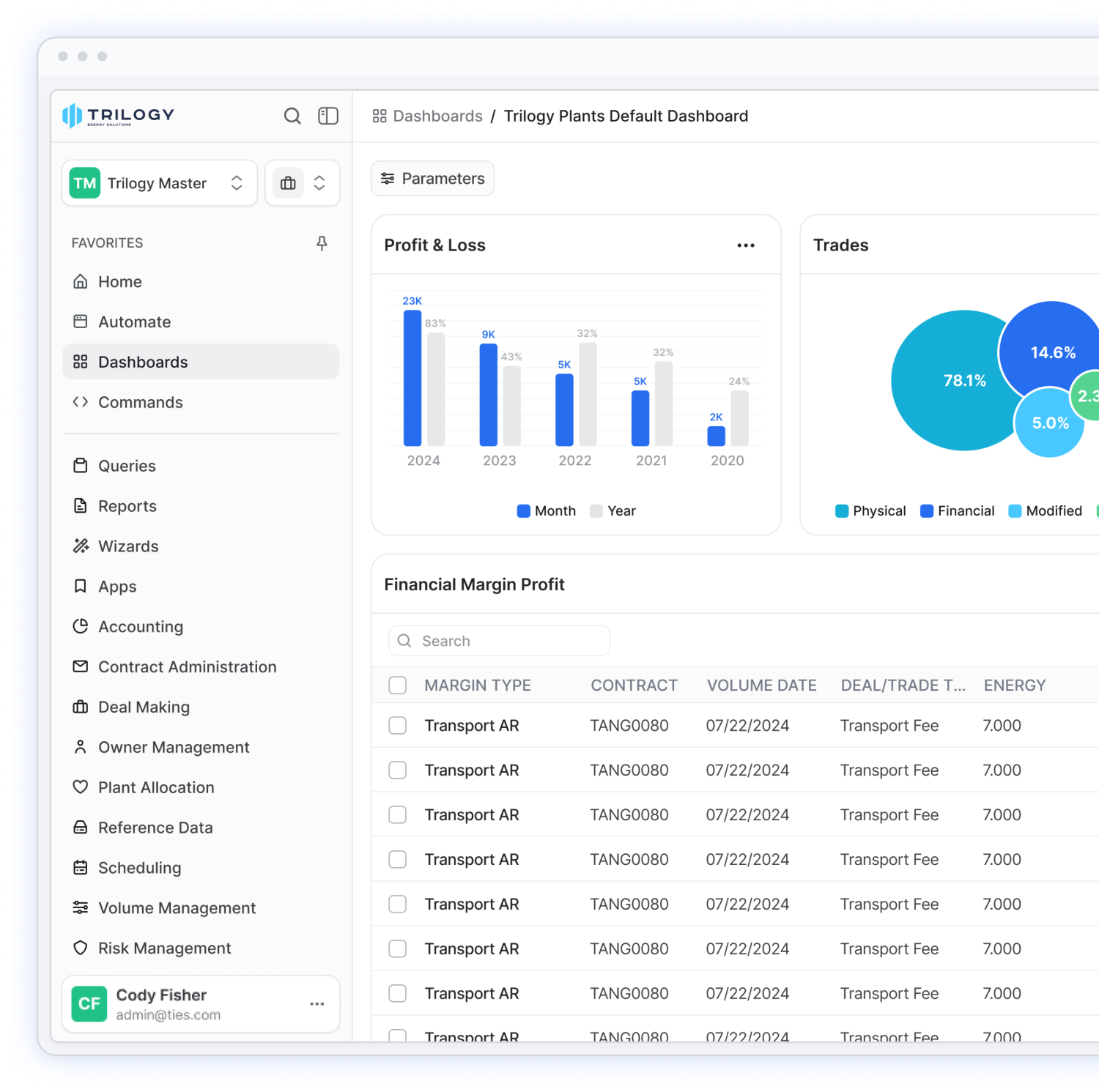This screenshot has height=1092, width=1099.
Task: Click the pin icon next to Favorites
Action: pyautogui.click(x=322, y=243)
